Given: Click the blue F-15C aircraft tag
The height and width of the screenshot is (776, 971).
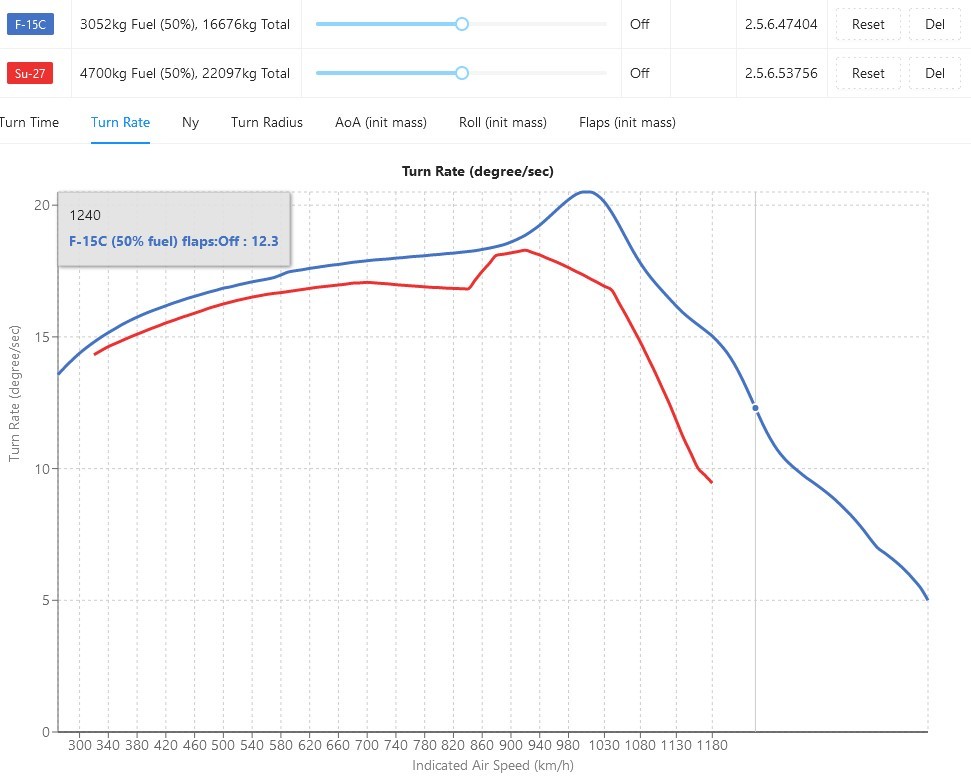Looking at the screenshot, I should pyautogui.click(x=30, y=24).
